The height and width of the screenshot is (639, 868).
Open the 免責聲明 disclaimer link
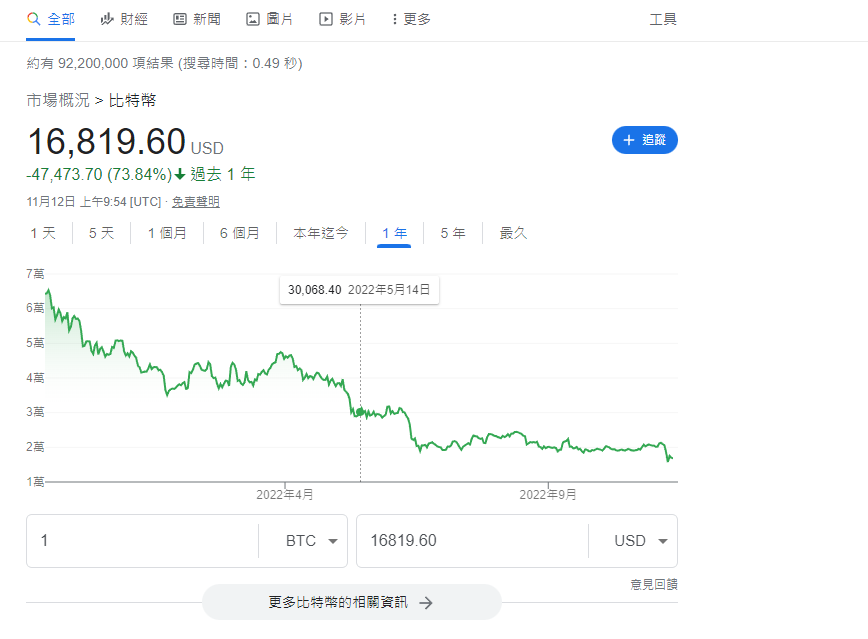pyautogui.click(x=196, y=201)
